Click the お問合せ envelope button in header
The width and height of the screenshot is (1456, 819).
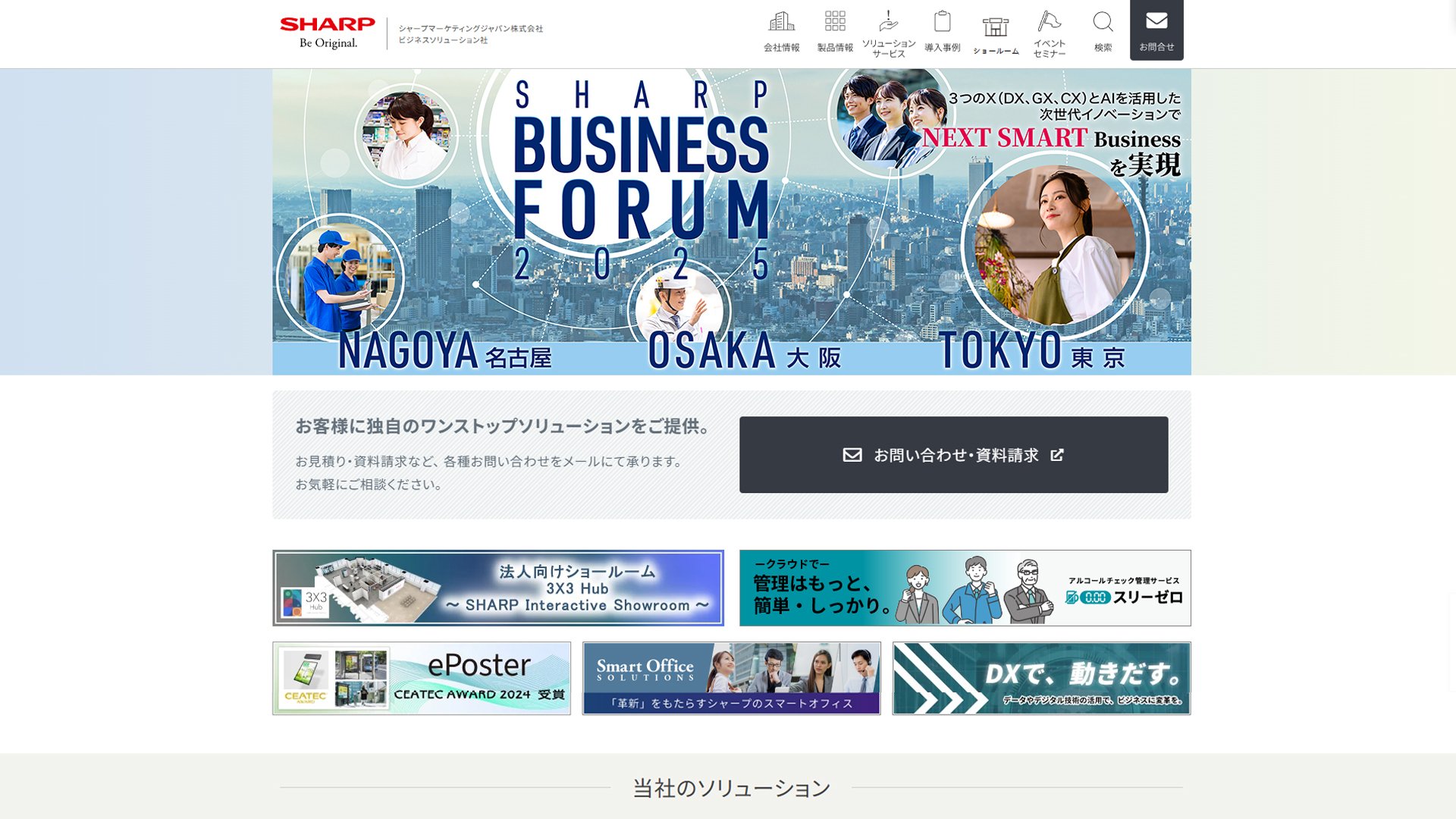1156,30
